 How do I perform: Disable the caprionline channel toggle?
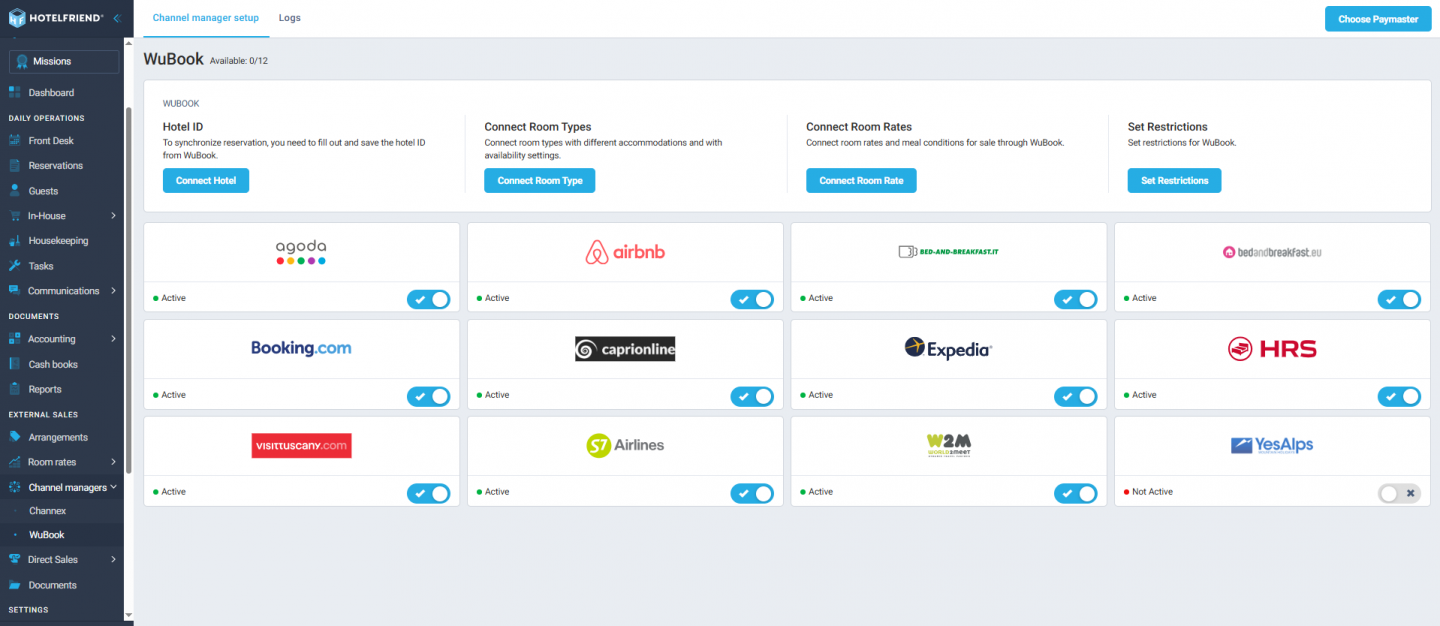coord(752,396)
